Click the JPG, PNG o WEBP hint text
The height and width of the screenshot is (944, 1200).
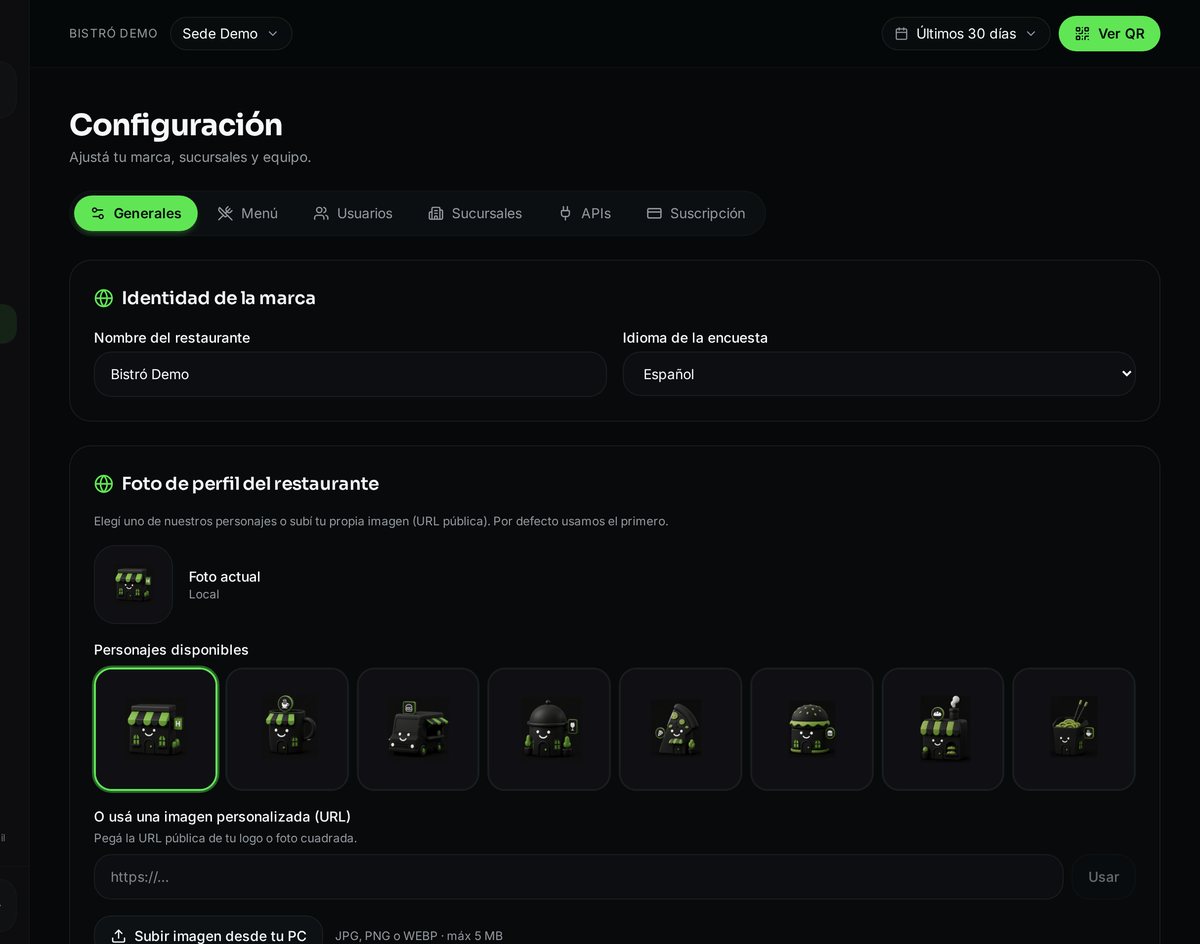coord(419,936)
